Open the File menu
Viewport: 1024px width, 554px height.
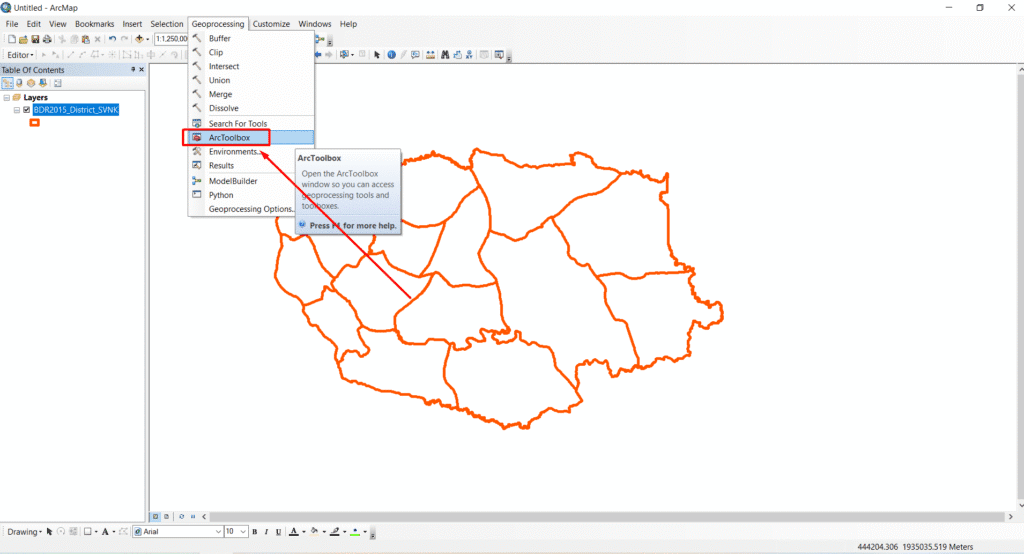pyautogui.click(x=12, y=24)
